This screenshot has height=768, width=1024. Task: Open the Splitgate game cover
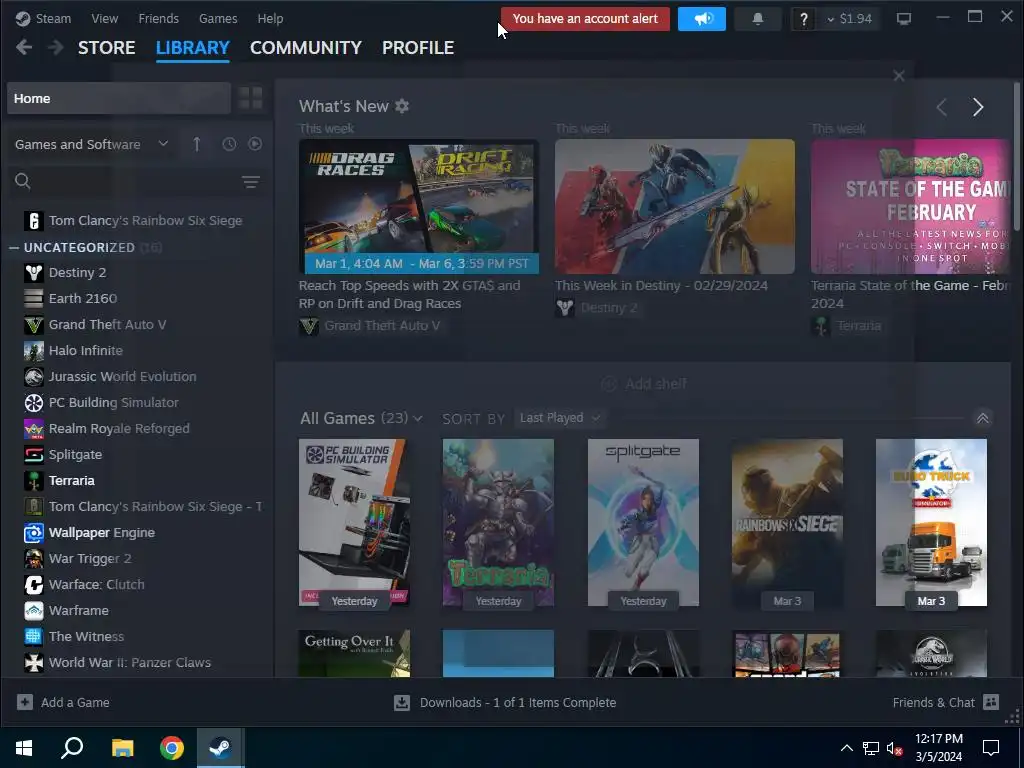pyautogui.click(x=643, y=522)
